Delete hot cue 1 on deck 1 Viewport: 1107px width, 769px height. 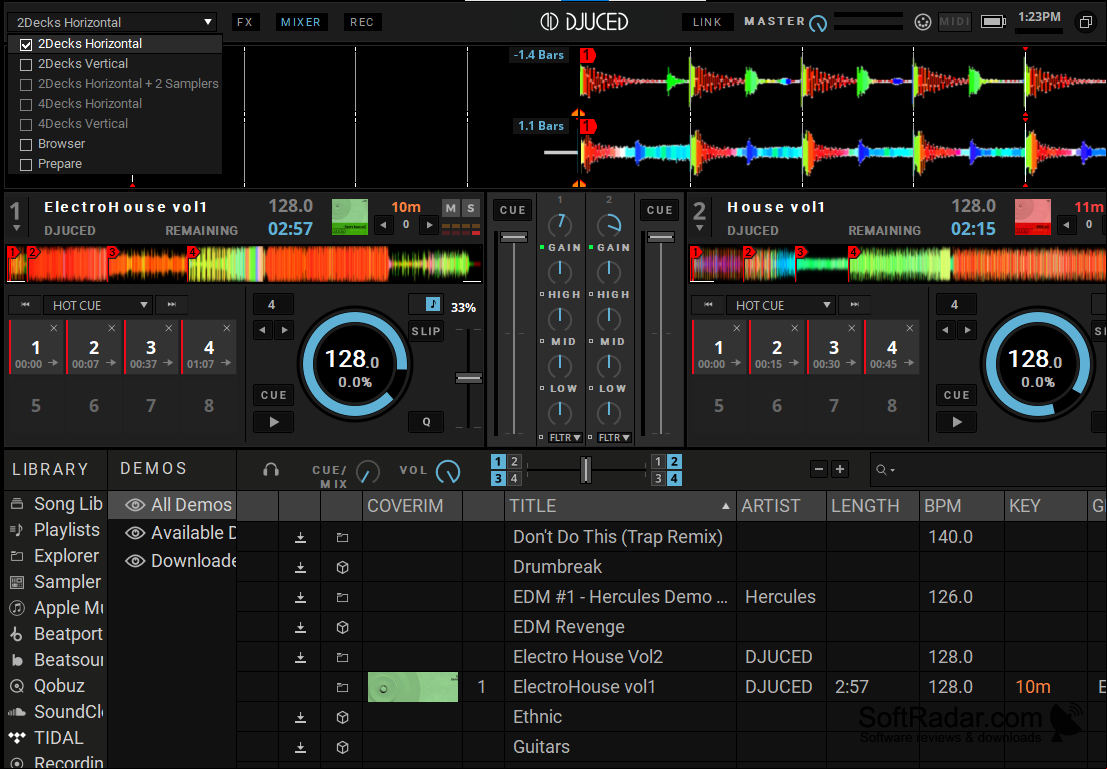tap(54, 328)
